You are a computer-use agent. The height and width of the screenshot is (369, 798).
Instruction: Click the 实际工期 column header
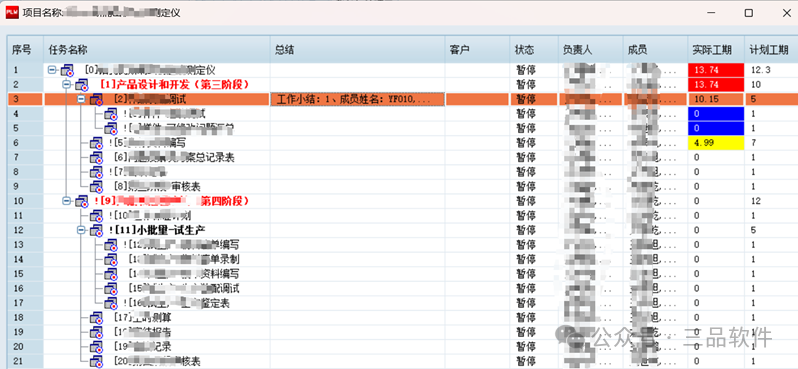(716, 49)
